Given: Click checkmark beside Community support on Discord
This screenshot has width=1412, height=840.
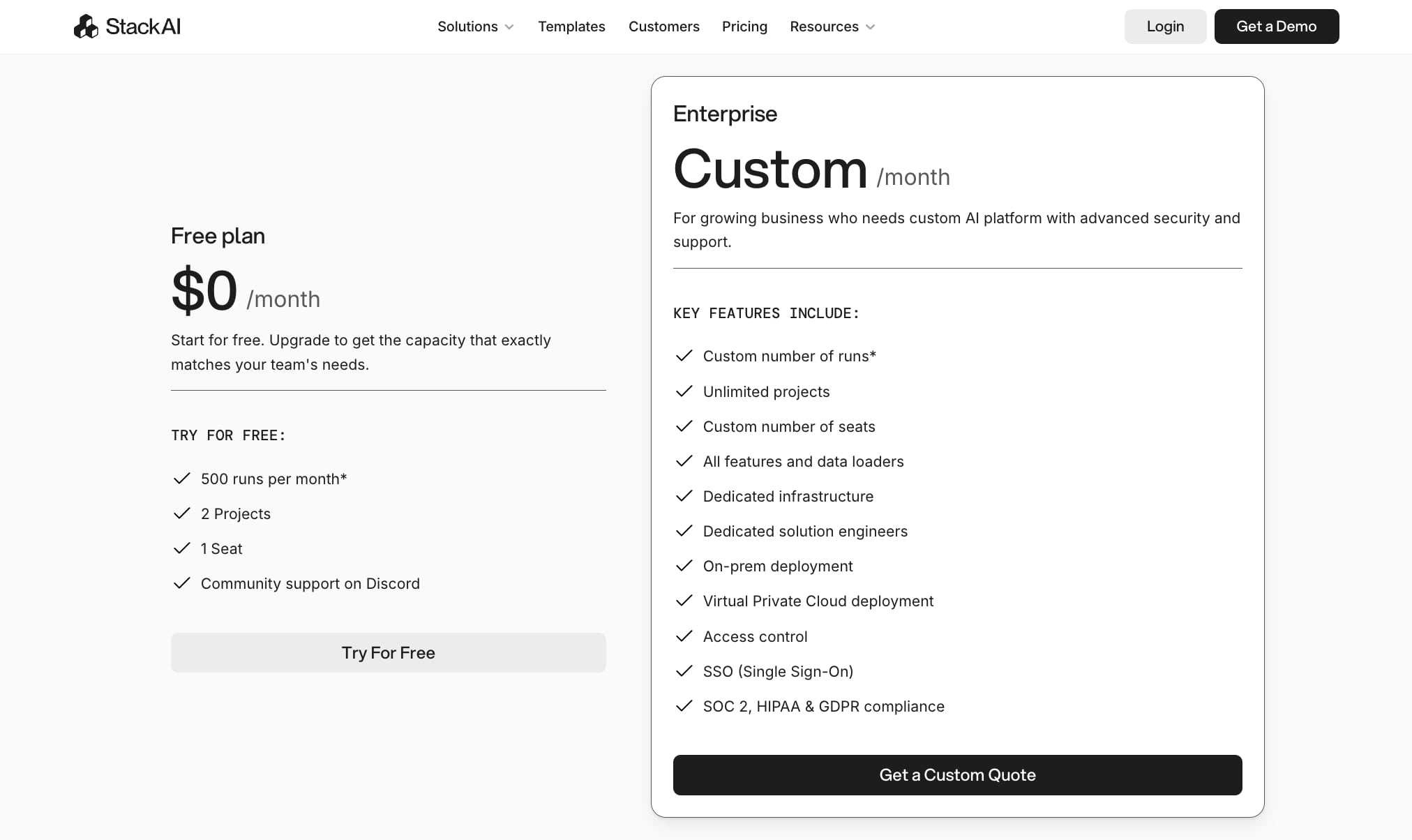Looking at the screenshot, I should tap(181, 583).
